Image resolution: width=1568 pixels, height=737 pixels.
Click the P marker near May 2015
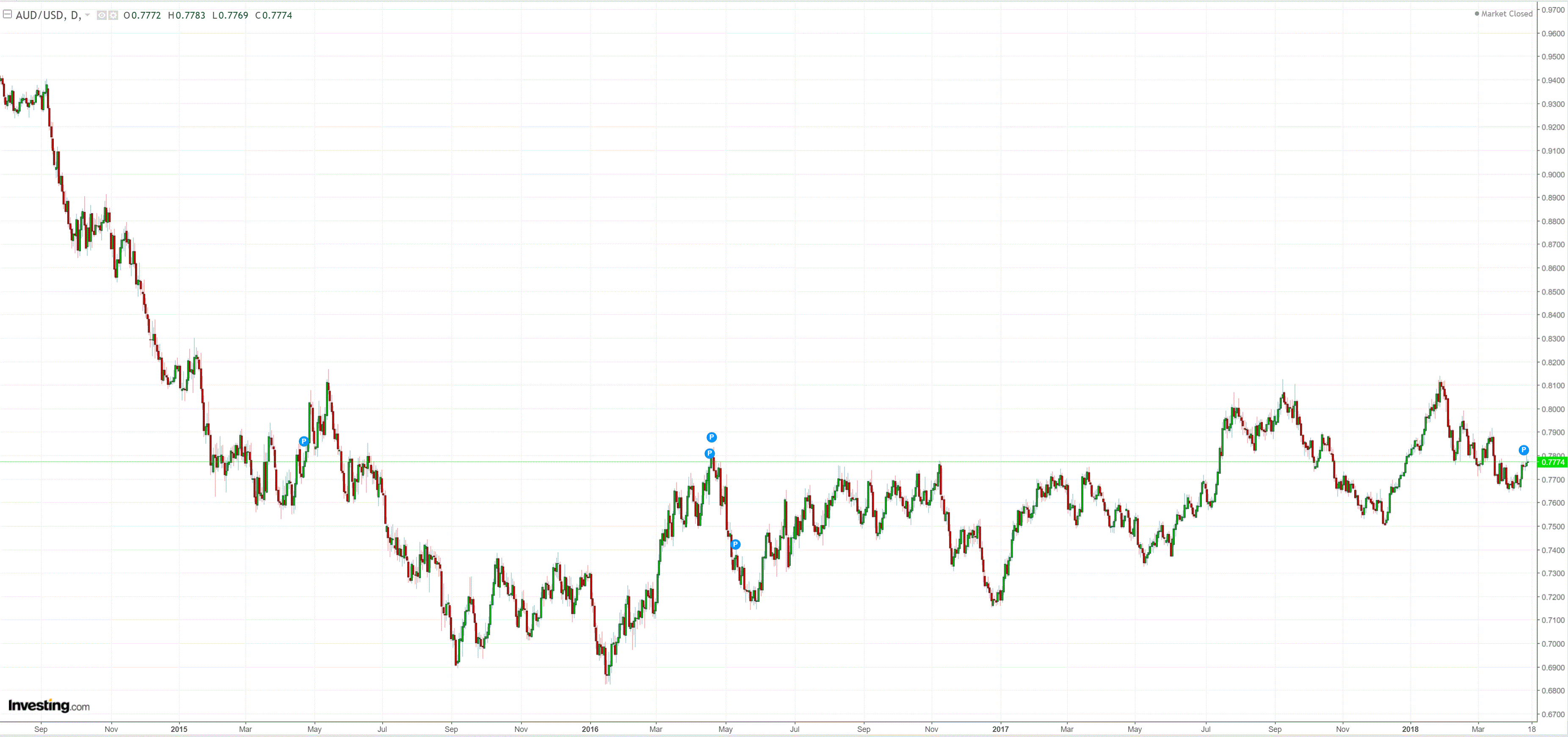point(304,441)
